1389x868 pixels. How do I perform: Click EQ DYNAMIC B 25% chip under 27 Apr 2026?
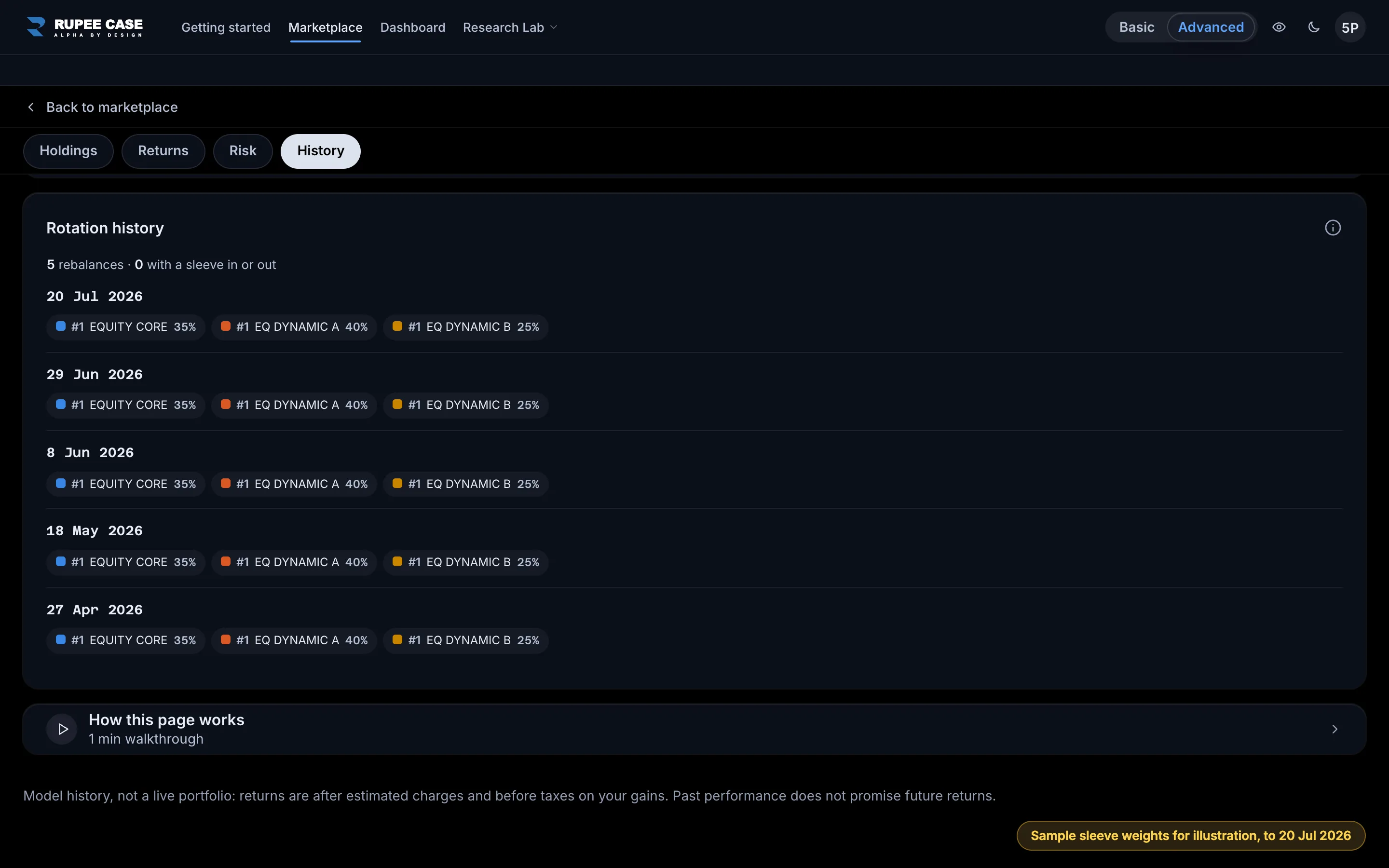[x=465, y=641]
